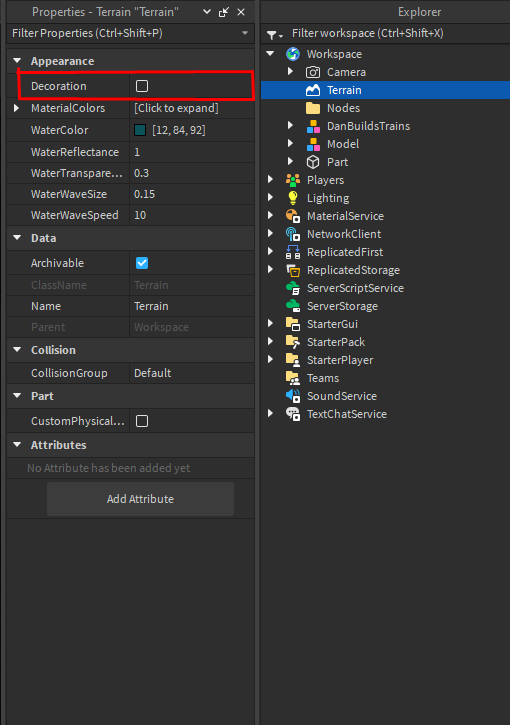Expand the MaterialColors property

[x=17, y=108]
